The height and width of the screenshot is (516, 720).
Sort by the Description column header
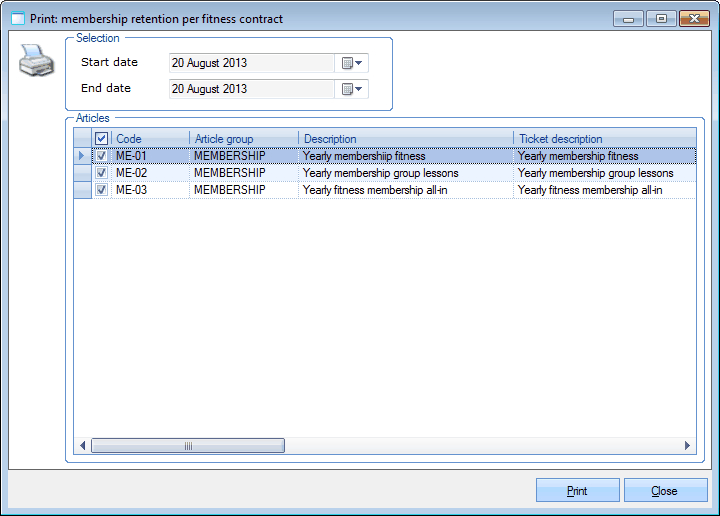point(405,139)
